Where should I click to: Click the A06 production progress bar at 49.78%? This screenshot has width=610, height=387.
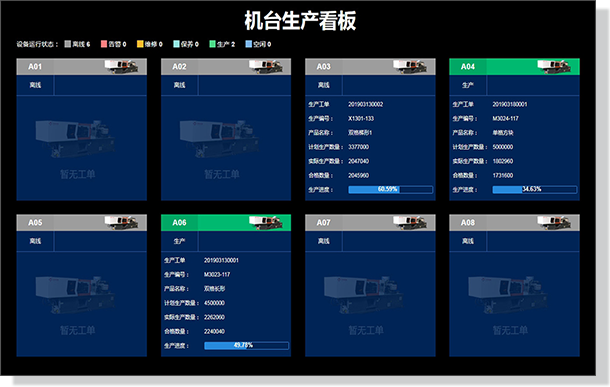247,345
